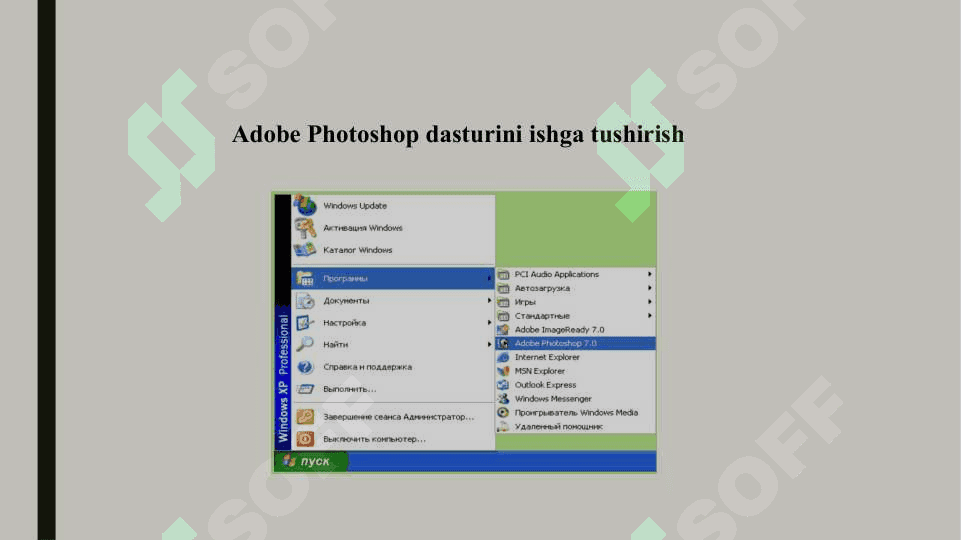Image resolution: width=961 pixels, height=540 pixels.
Task: Expand the Настройка submenu arrow
Action: click(489, 322)
